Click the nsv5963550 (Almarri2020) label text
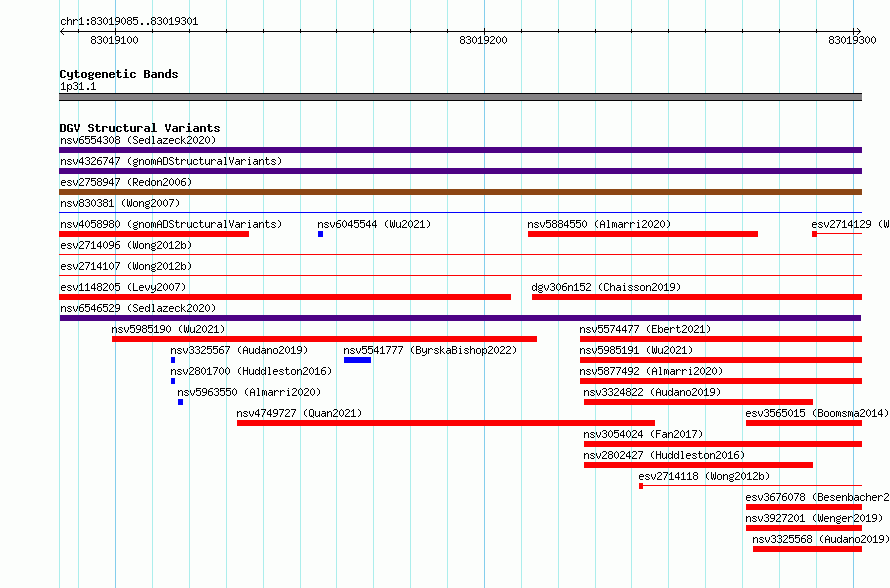This screenshot has width=890, height=588. 249,392
